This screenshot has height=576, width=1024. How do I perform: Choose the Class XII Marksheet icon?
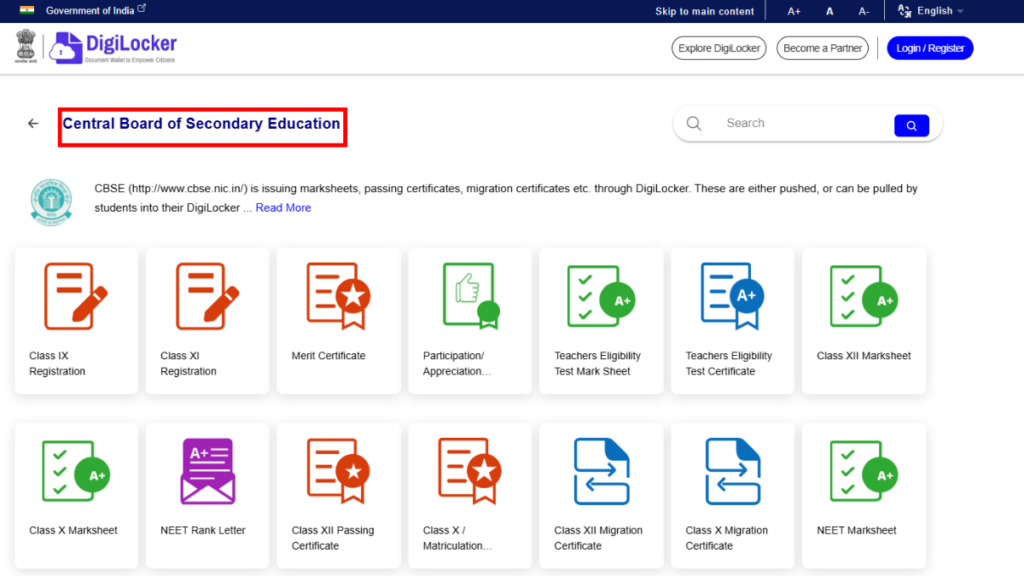[x=863, y=296]
